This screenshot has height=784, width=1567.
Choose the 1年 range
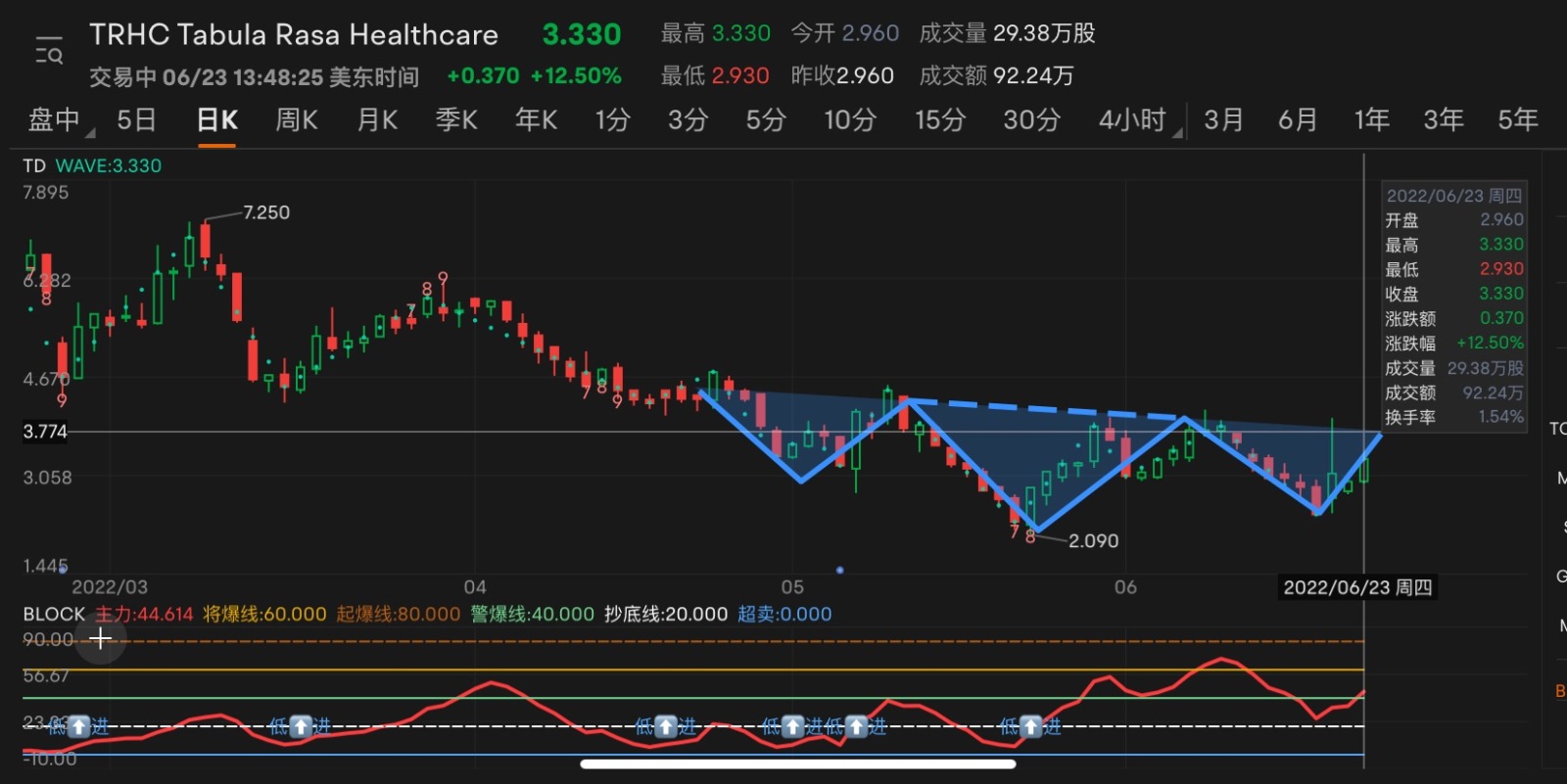click(1371, 119)
